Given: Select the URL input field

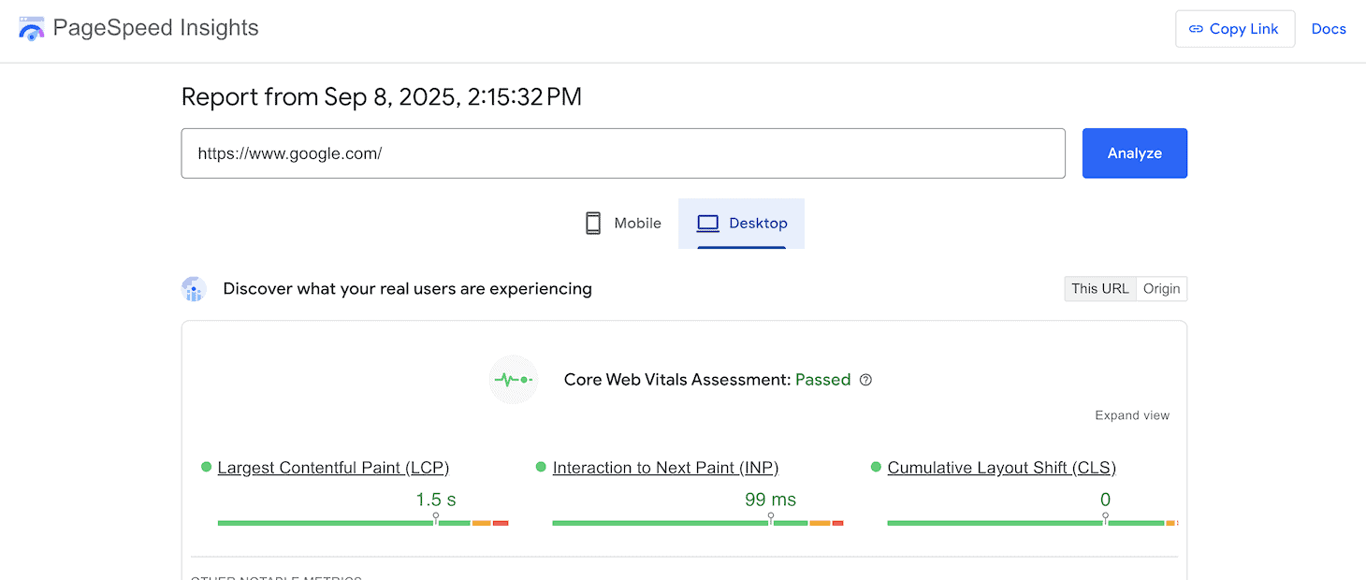Looking at the screenshot, I should coord(623,152).
